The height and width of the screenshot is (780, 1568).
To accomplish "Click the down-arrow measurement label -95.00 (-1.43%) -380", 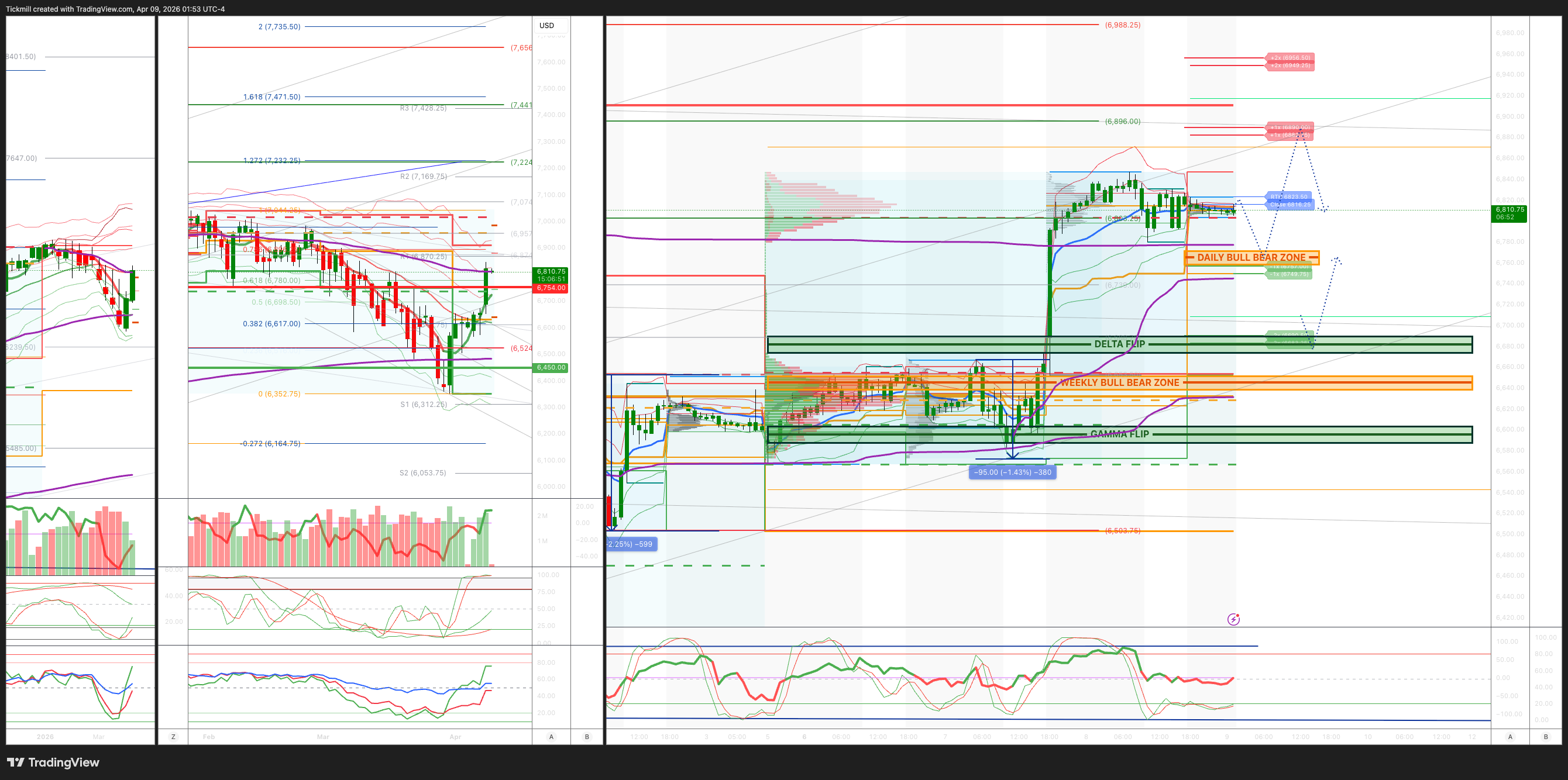I will [1012, 472].
